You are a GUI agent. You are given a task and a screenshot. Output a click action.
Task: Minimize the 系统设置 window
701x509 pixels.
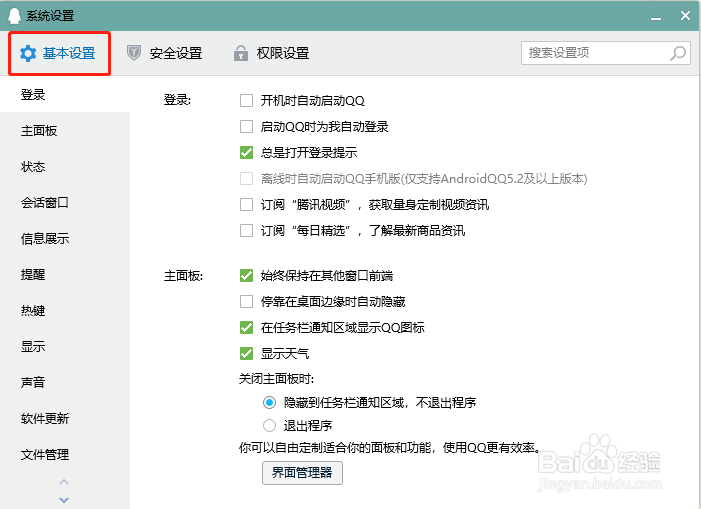pos(656,17)
